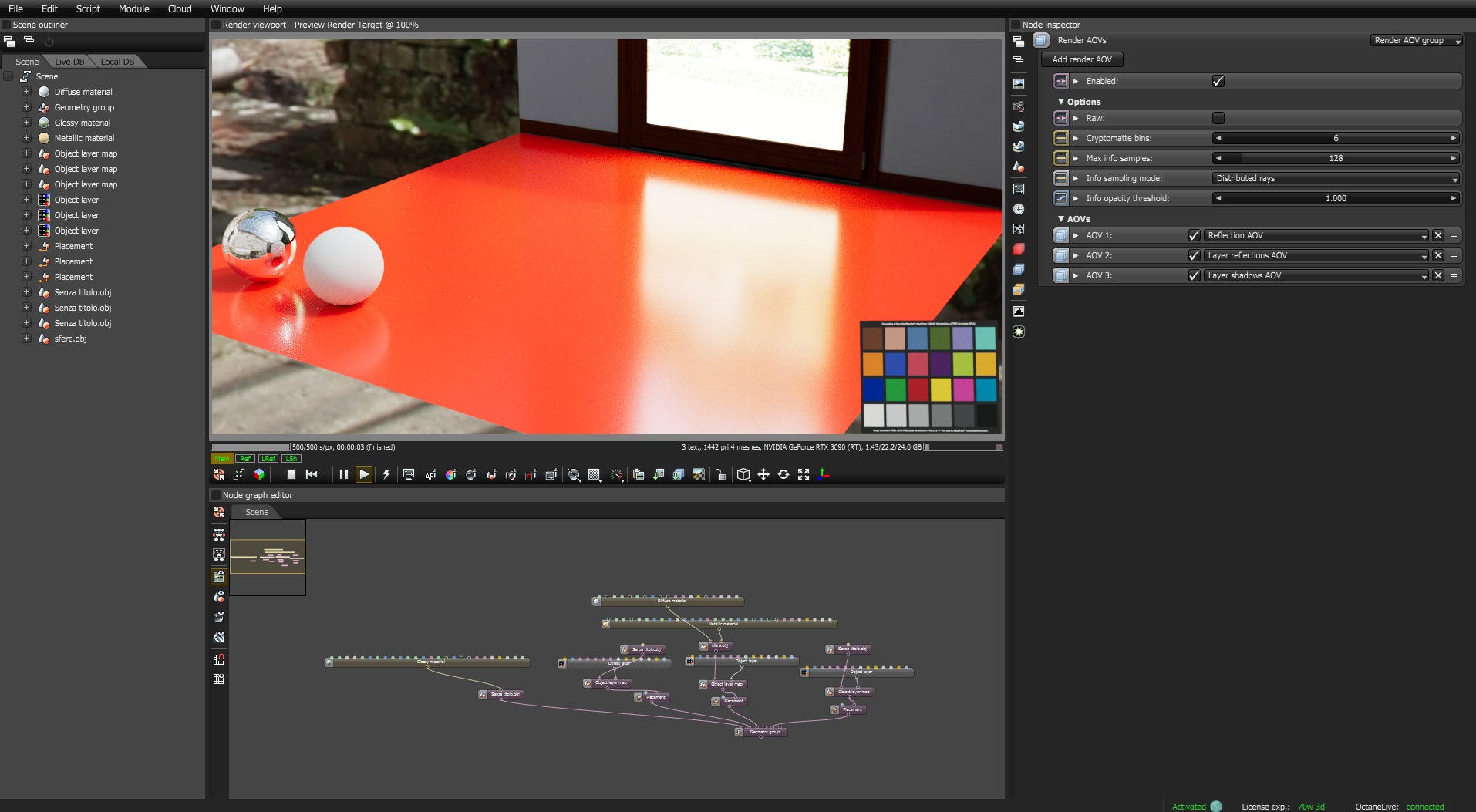Toggle node graph grid display icon
1476x812 pixels.
click(x=219, y=679)
